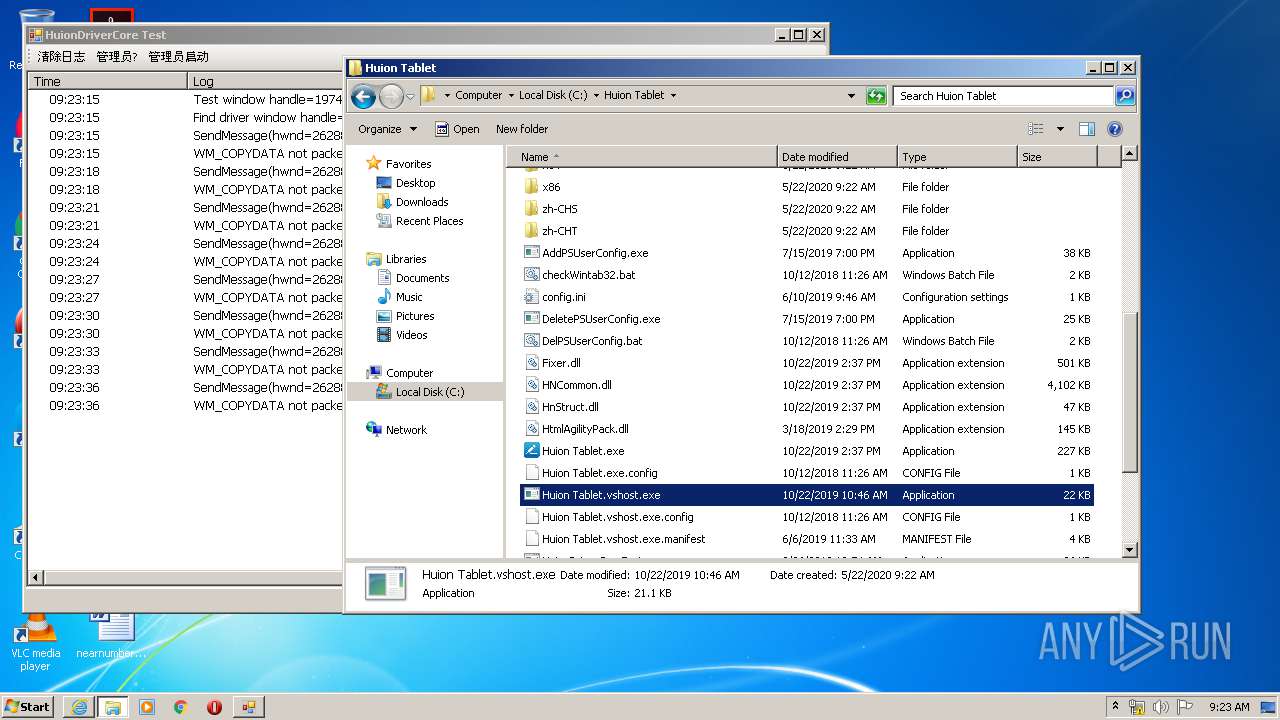Click the clock showing 9:23 AM
Viewport: 1280px width, 720px height.
tap(1229, 706)
